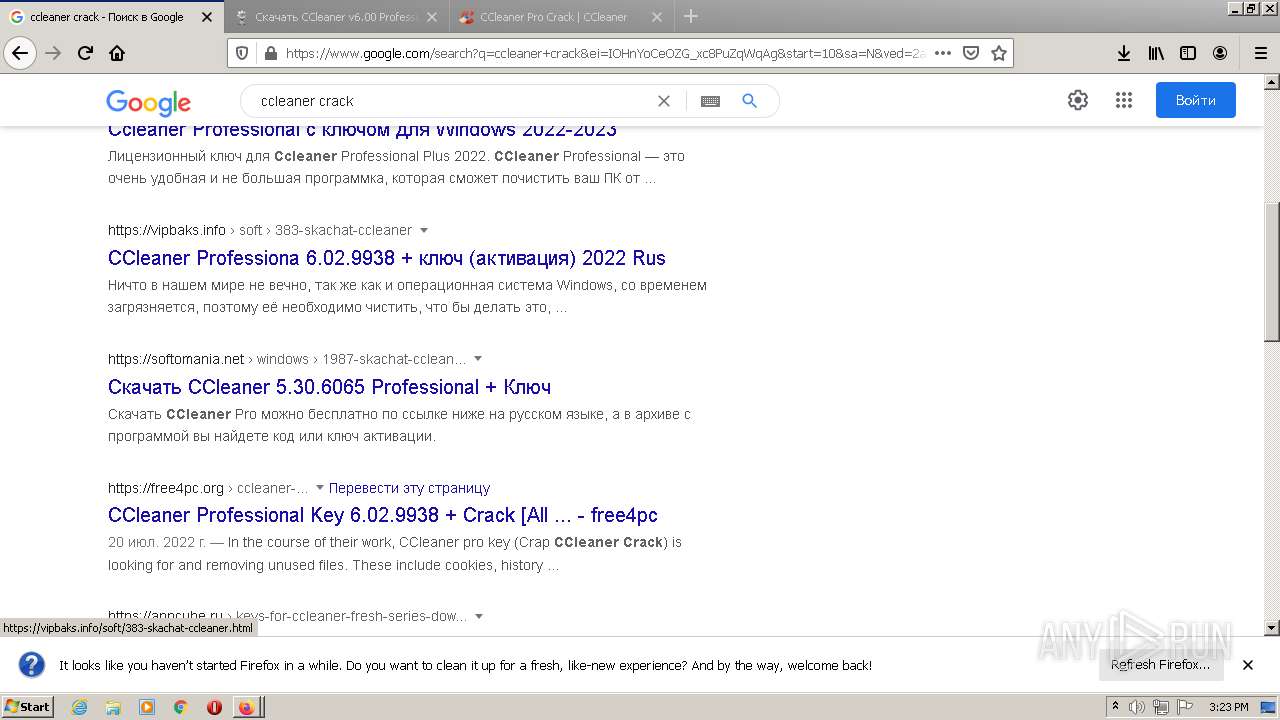View site security padlock details

pyautogui.click(x=269, y=53)
